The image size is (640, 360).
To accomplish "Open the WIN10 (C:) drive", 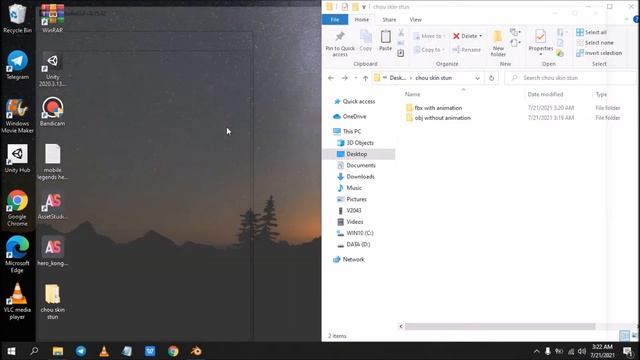I will click(x=355, y=233).
